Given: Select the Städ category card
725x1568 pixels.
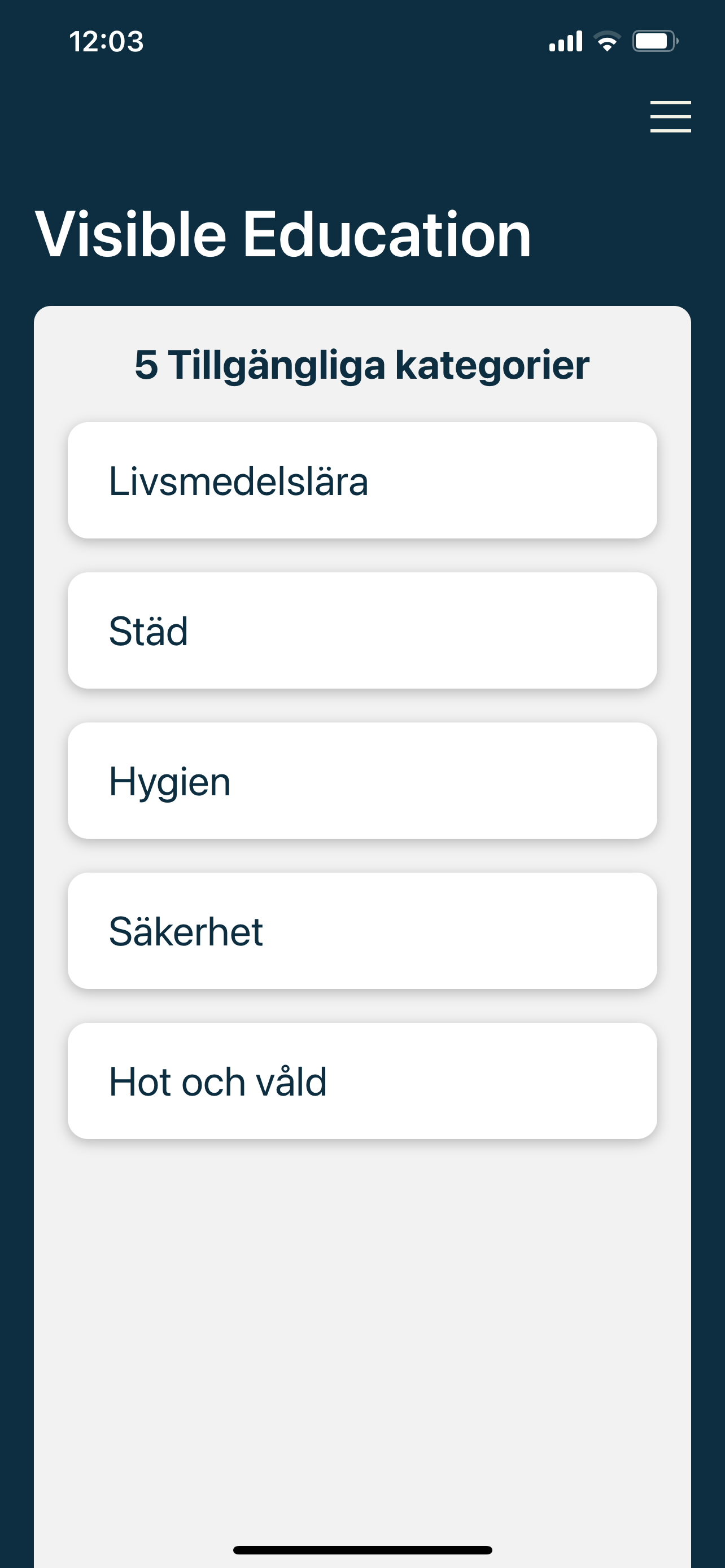Looking at the screenshot, I should (362, 630).
